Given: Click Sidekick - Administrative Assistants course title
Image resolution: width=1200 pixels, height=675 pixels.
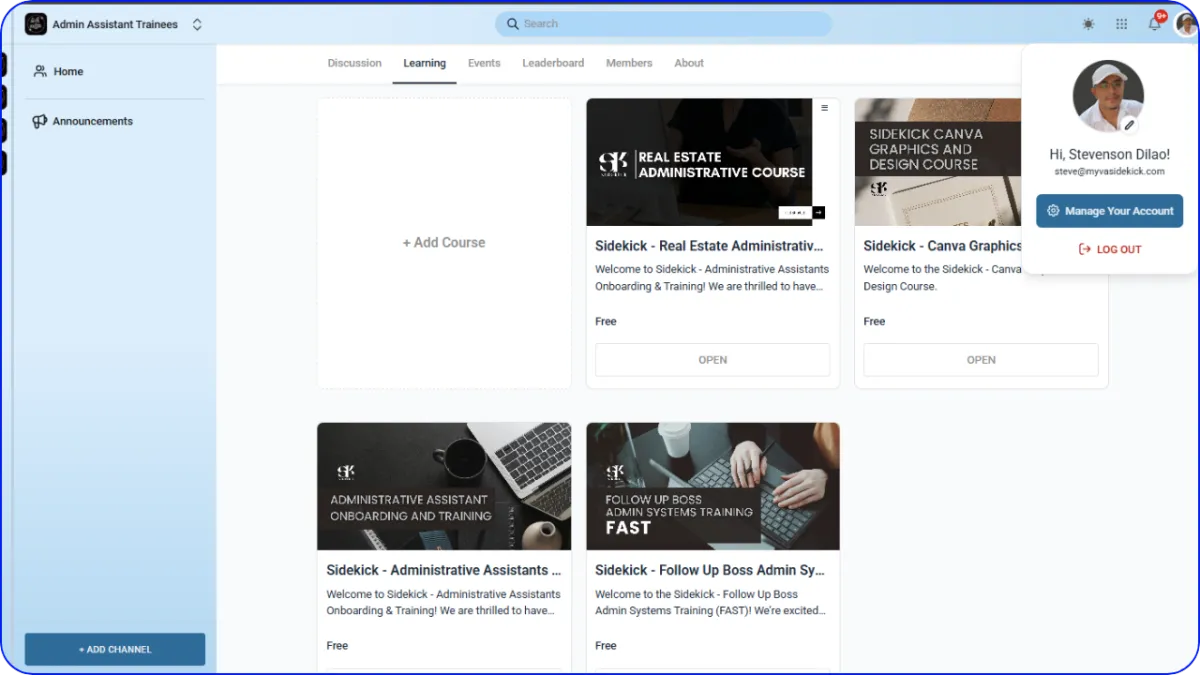Looking at the screenshot, I should point(443,570).
